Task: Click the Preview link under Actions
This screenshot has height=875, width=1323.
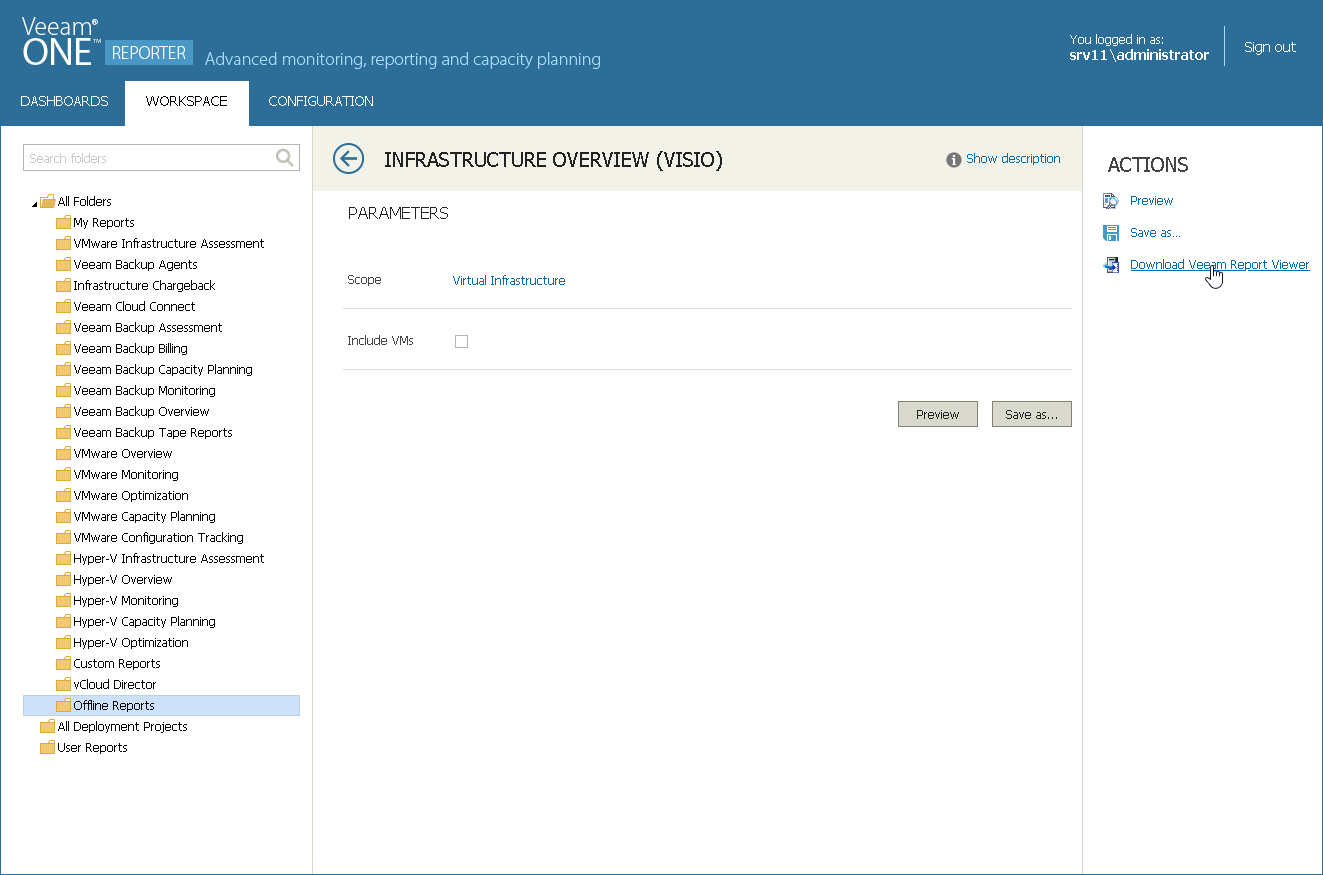Action: [1151, 201]
